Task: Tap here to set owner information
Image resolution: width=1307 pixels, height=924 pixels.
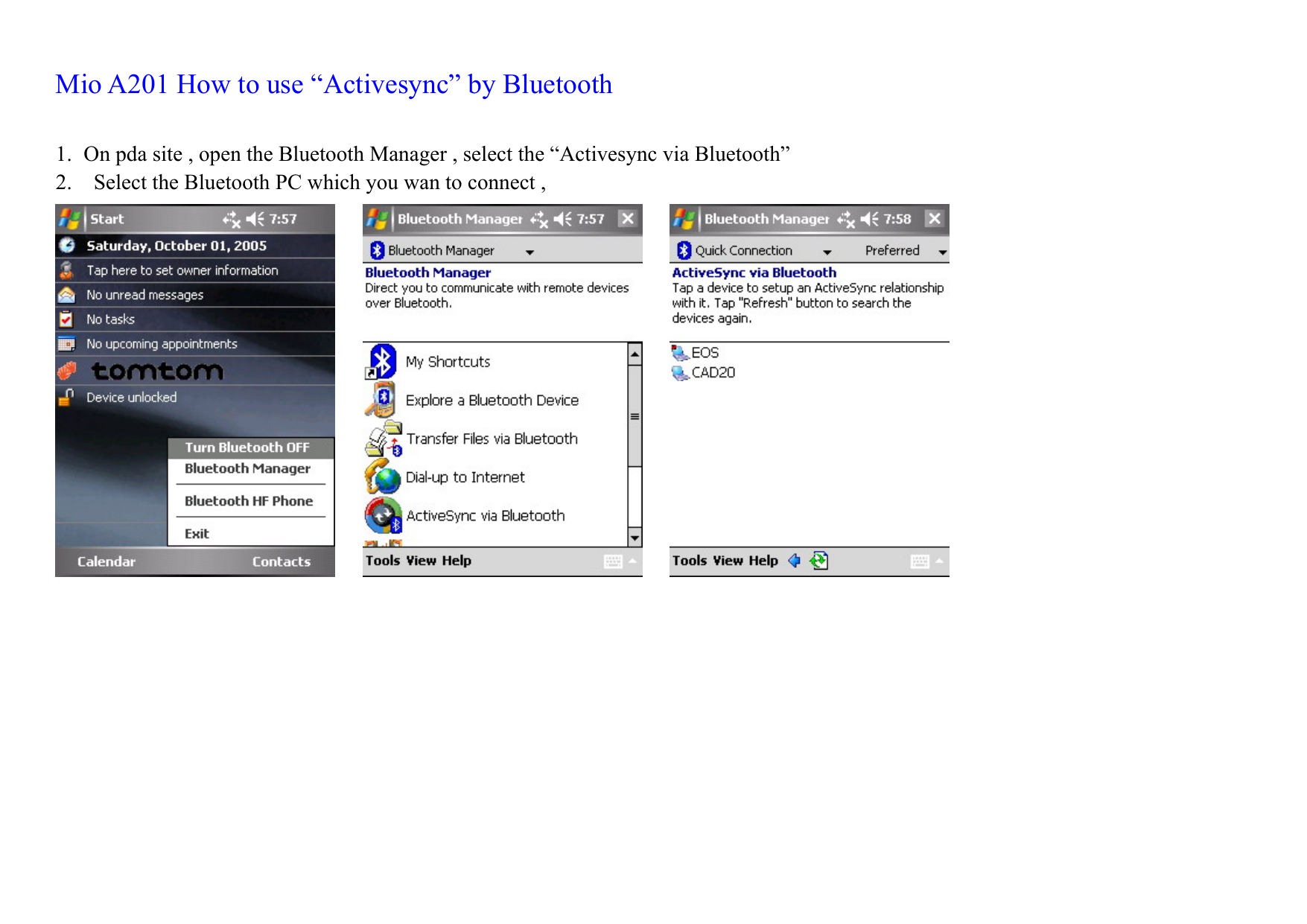Action: (x=182, y=270)
